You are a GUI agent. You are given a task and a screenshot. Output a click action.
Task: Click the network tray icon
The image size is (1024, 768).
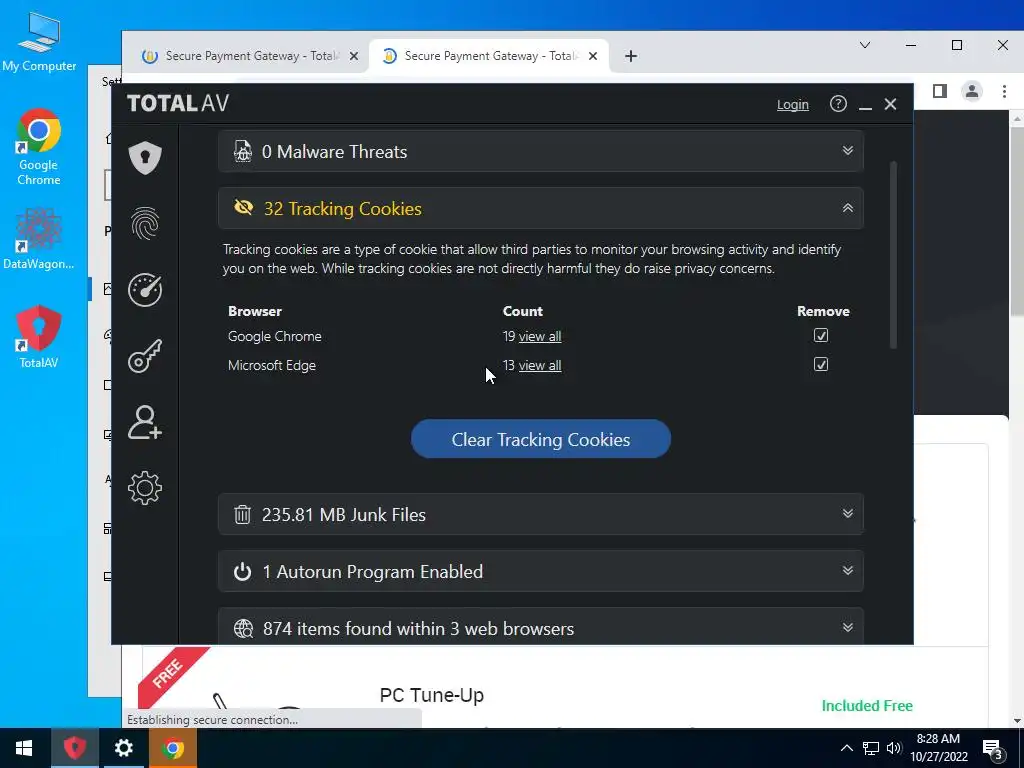pos(871,748)
